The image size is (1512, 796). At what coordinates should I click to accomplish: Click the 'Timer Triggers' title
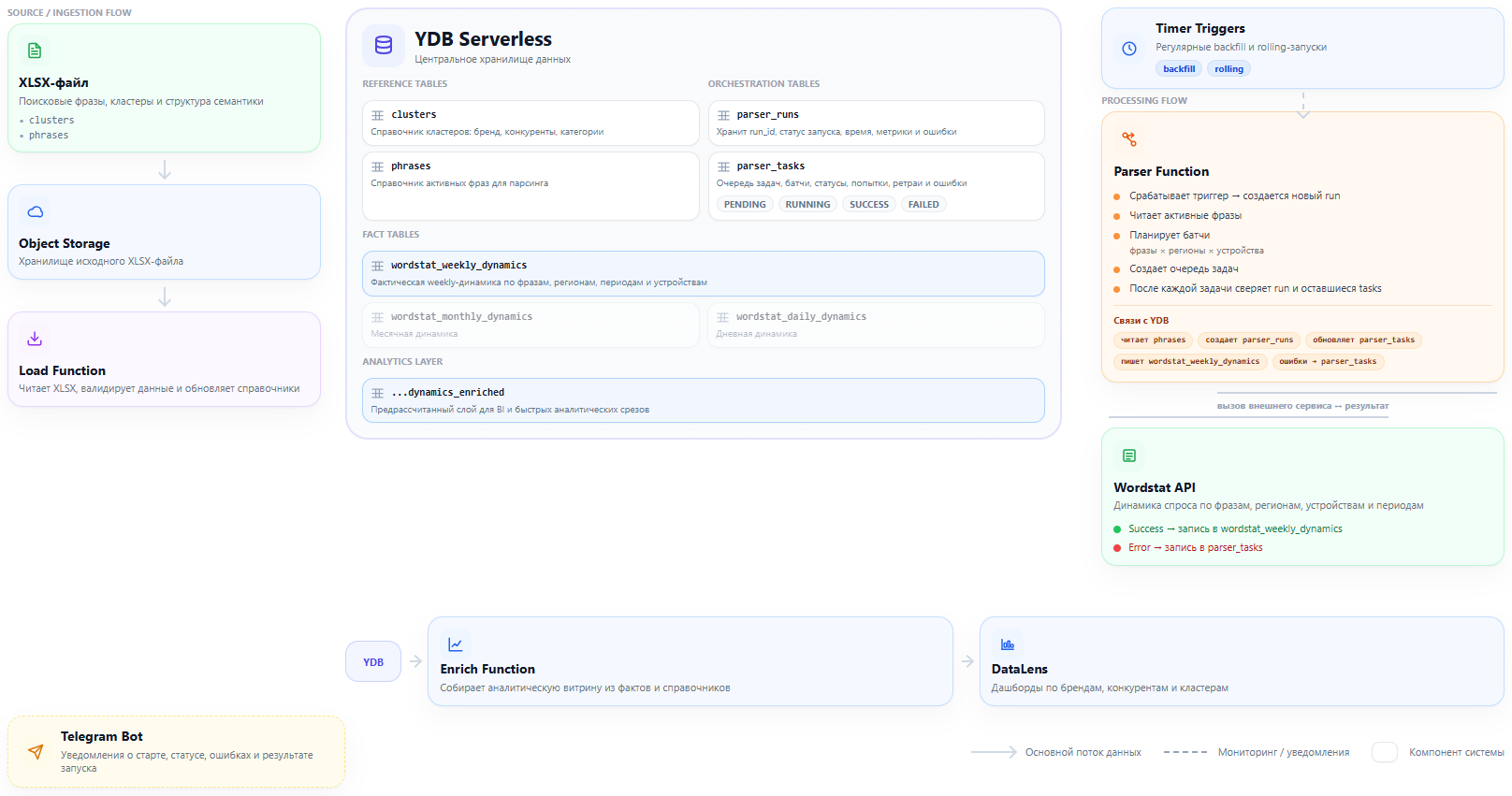click(x=1200, y=28)
